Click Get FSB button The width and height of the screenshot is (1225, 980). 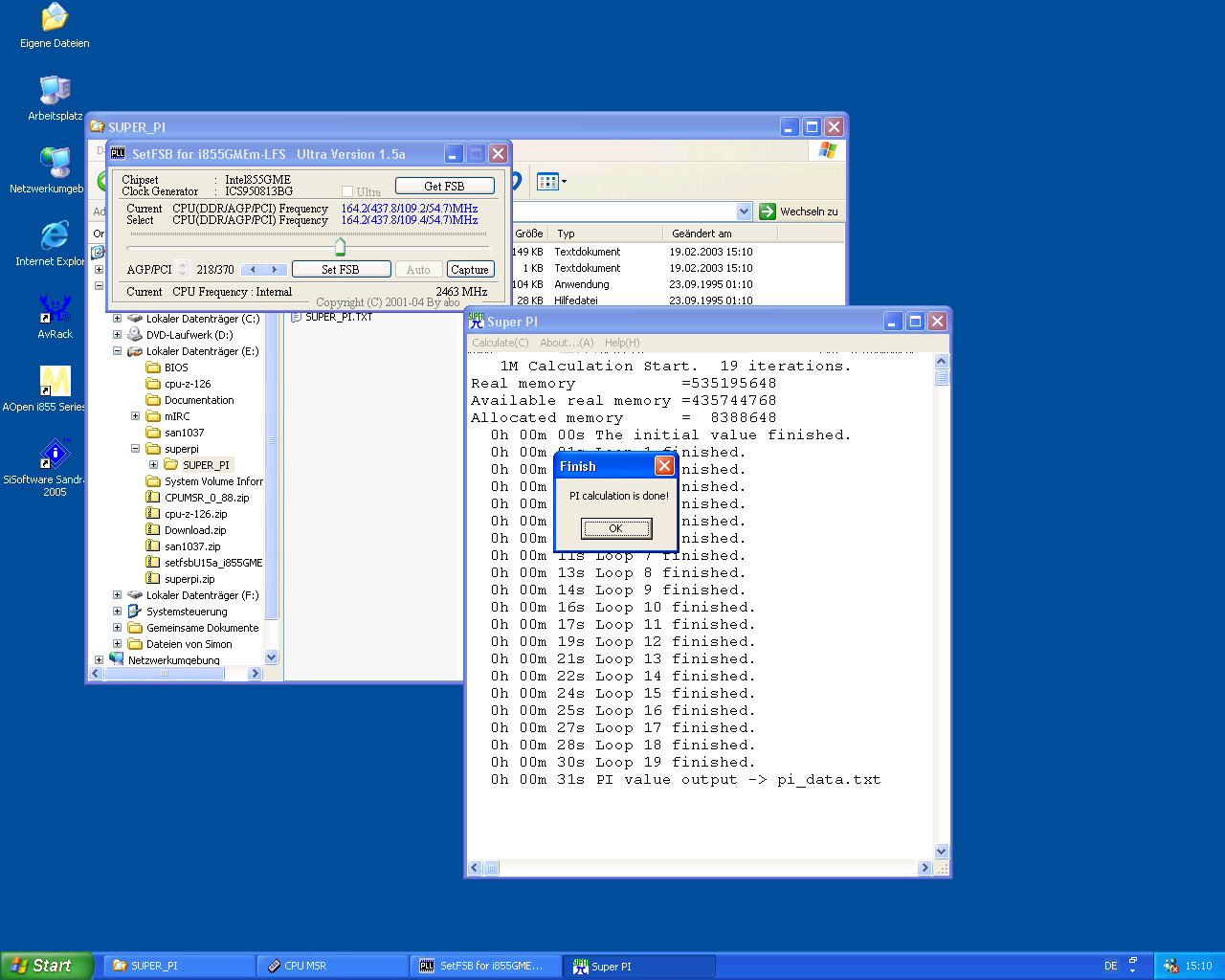[445, 186]
